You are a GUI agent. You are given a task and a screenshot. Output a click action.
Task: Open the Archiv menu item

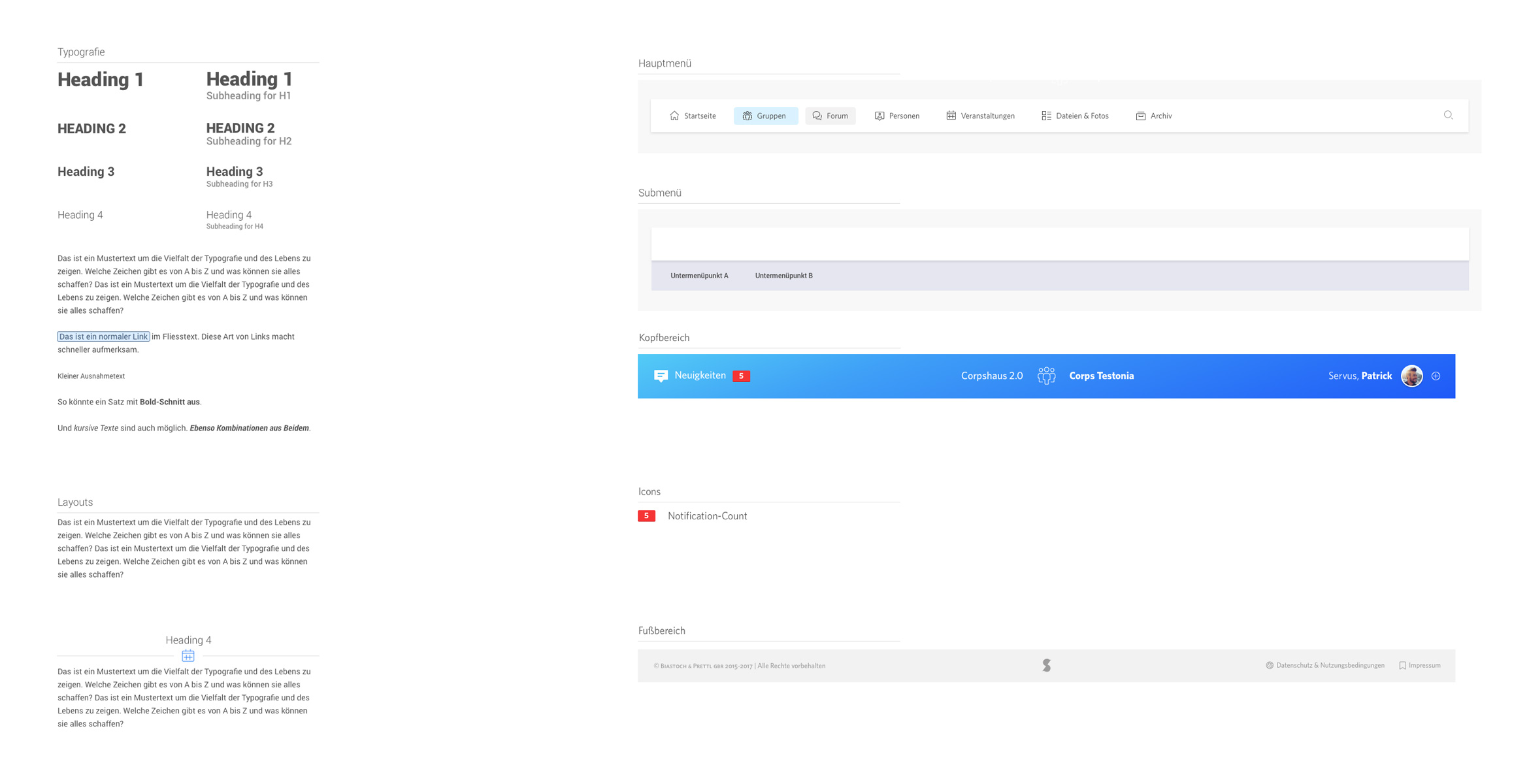pyautogui.click(x=1154, y=116)
